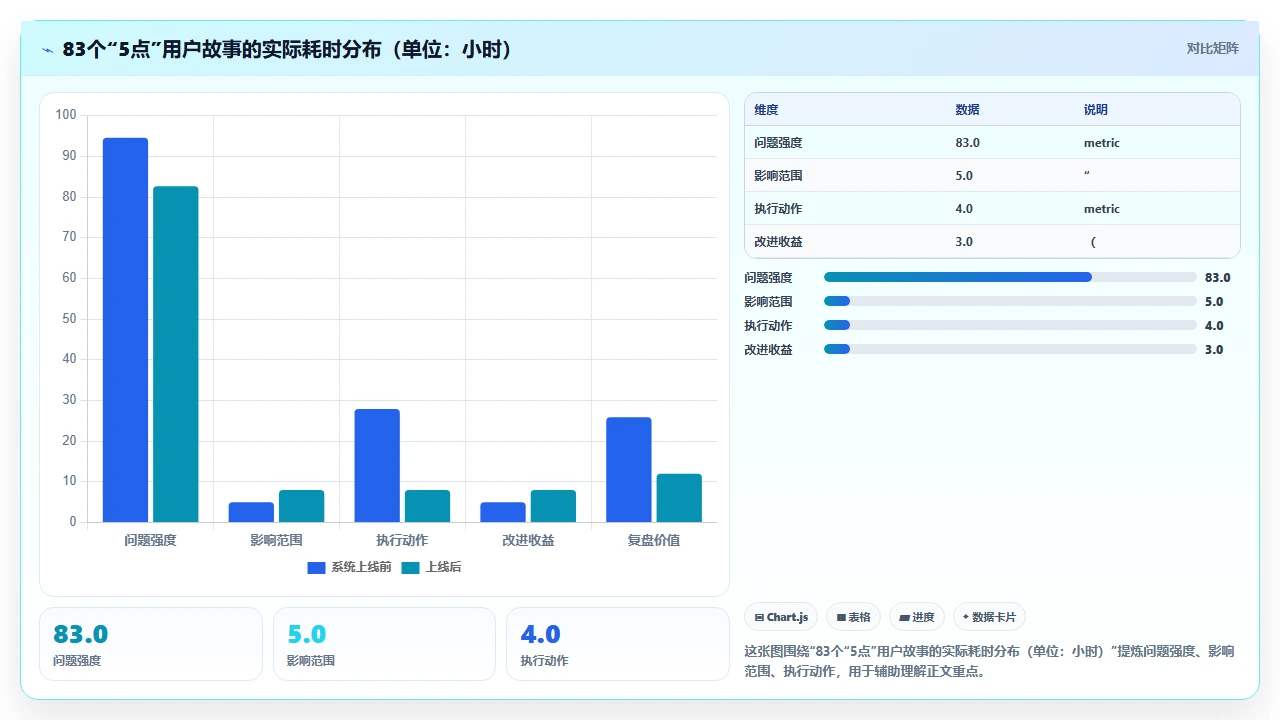The height and width of the screenshot is (720, 1280).
Task: Toggle the 系统上线前 legend swatch
Action: click(316, 567)
